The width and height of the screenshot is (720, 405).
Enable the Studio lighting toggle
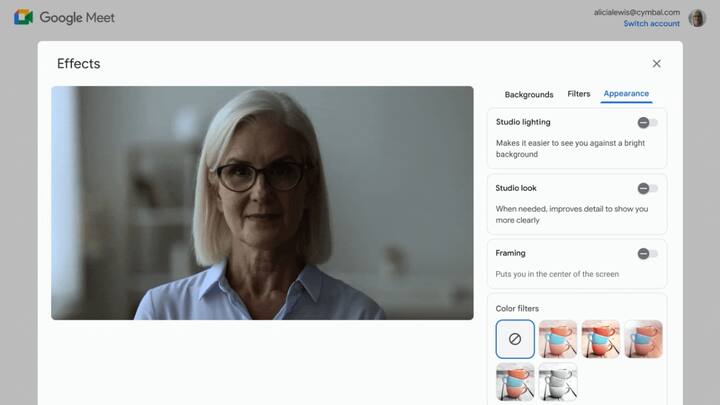coord(647,123)
